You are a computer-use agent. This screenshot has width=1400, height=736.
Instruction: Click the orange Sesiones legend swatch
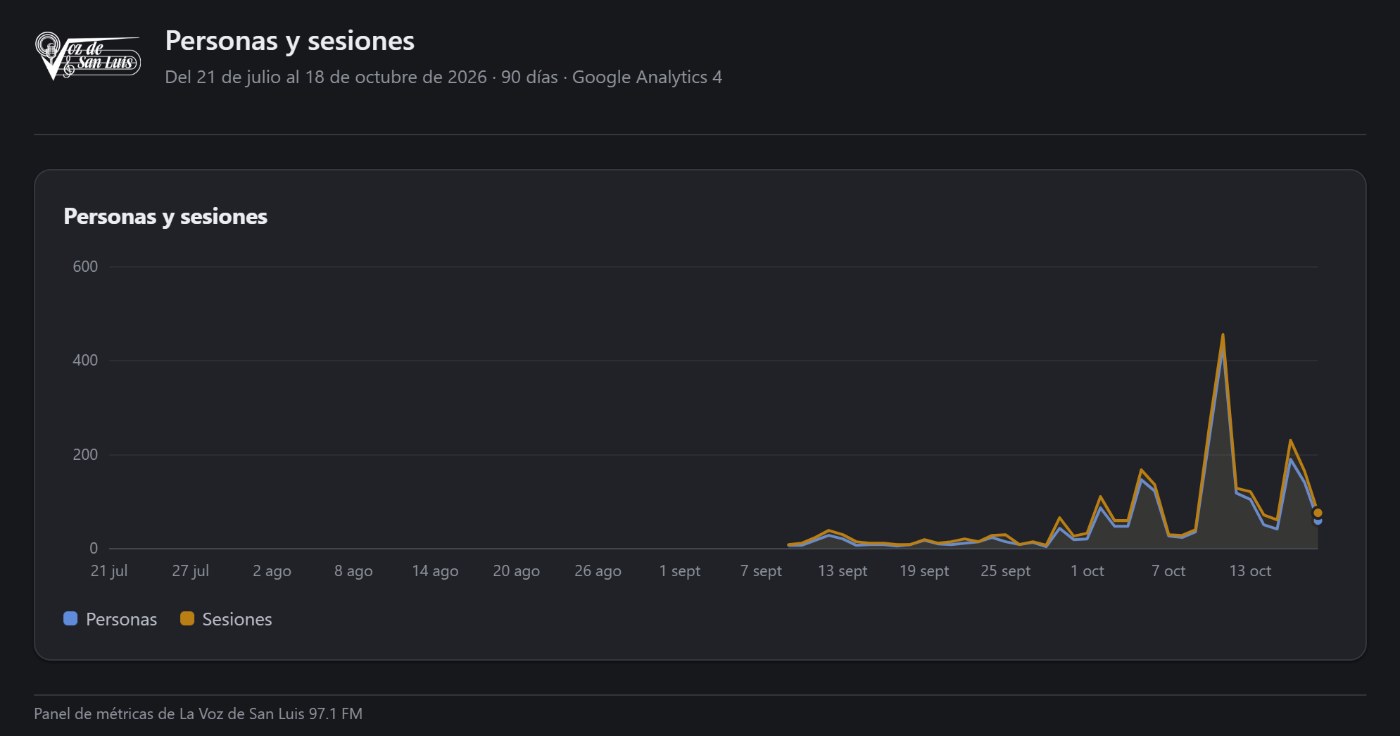(x=187, y=619)
